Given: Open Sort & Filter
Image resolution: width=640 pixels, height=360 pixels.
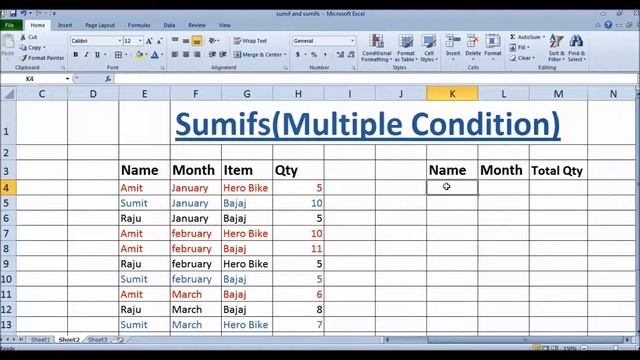Looking at the screenshot, I should (x=556, y=48).
